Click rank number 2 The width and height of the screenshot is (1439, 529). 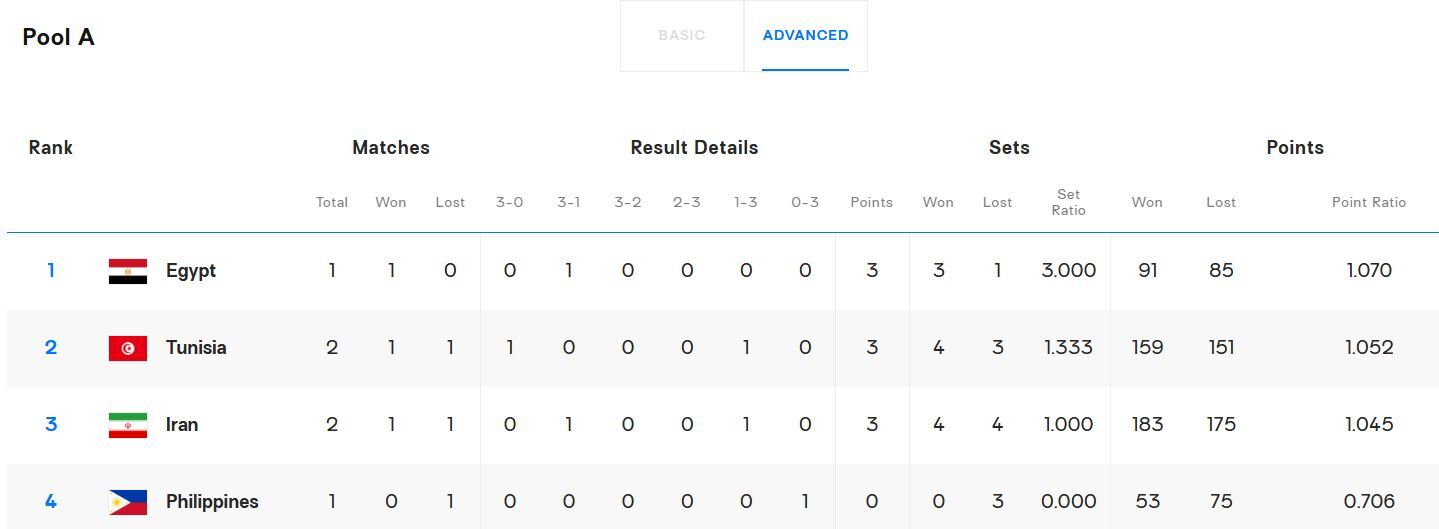tap(51, 348)
